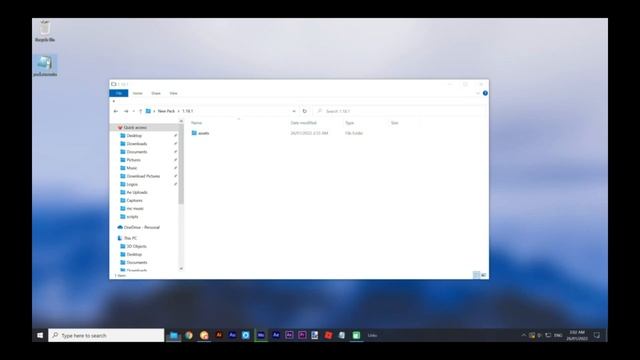Open the recent locations dropdown arrow
This screenshot has height=360, width=640.
(x=133, y=111)
